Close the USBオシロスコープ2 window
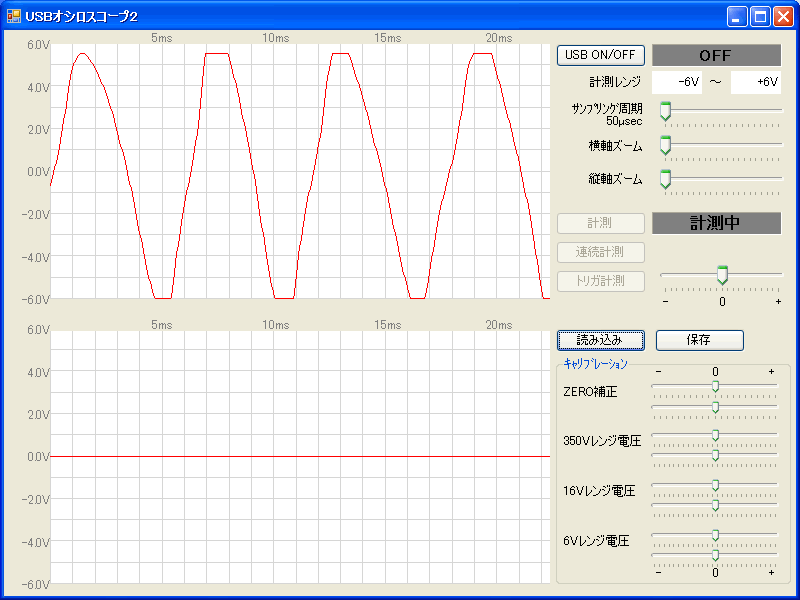This screenshot has width=800, height=600. coord(783,16)
